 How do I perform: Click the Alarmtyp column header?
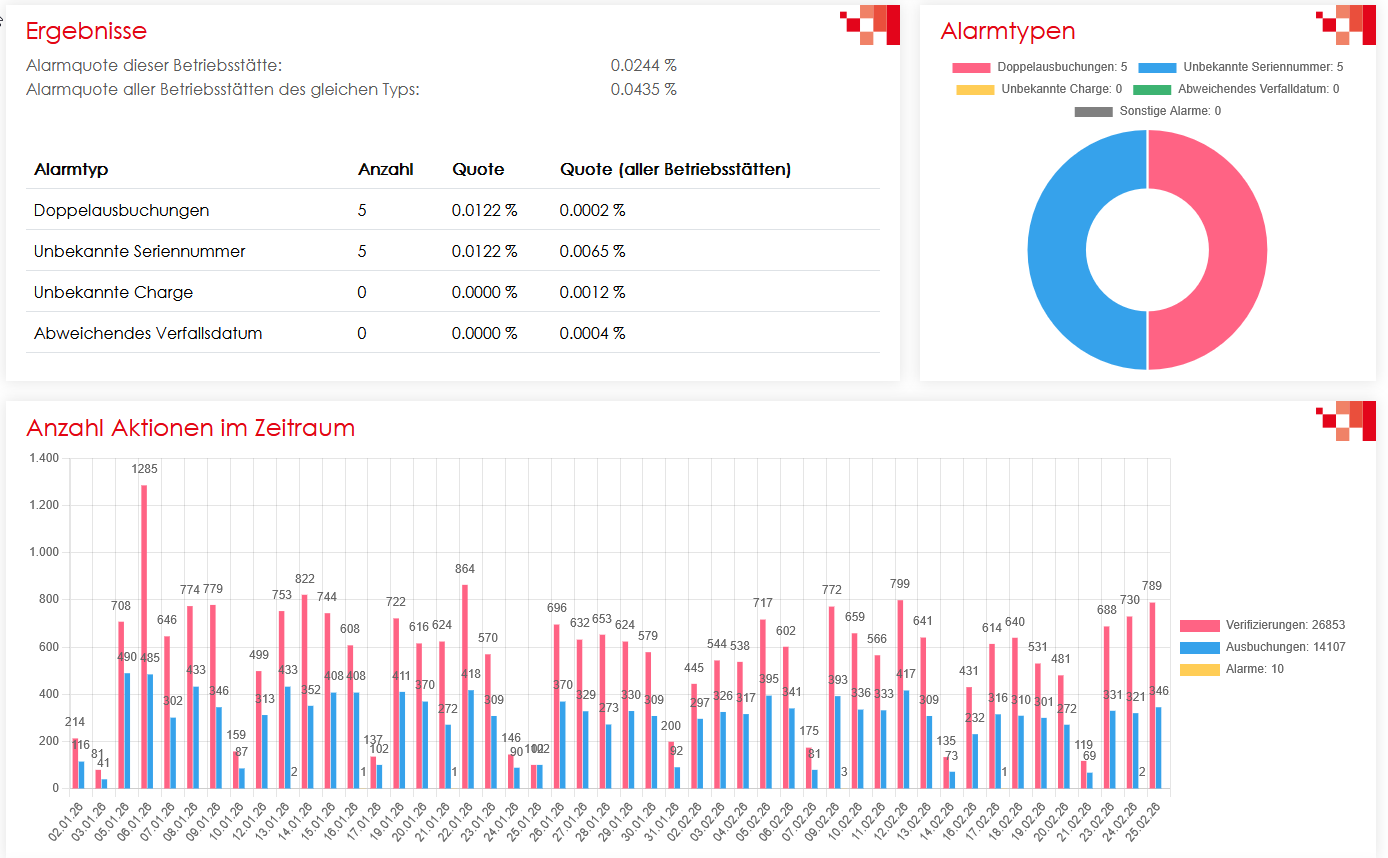coord(71,170)
